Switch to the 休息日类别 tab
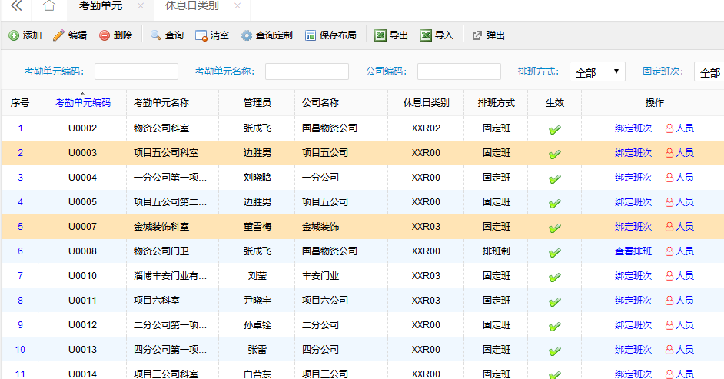Image resolution: width=724 pixels, height=379 pixels. (x=192, y=6)
